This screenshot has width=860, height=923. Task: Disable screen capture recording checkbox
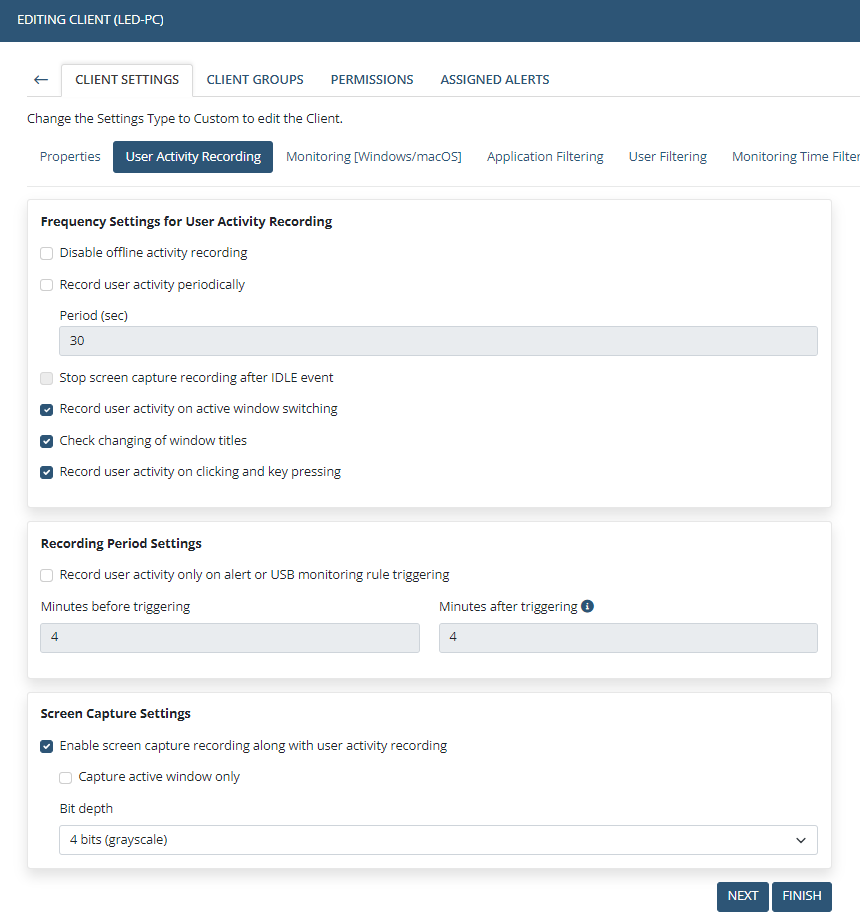(x=47, y=746)
